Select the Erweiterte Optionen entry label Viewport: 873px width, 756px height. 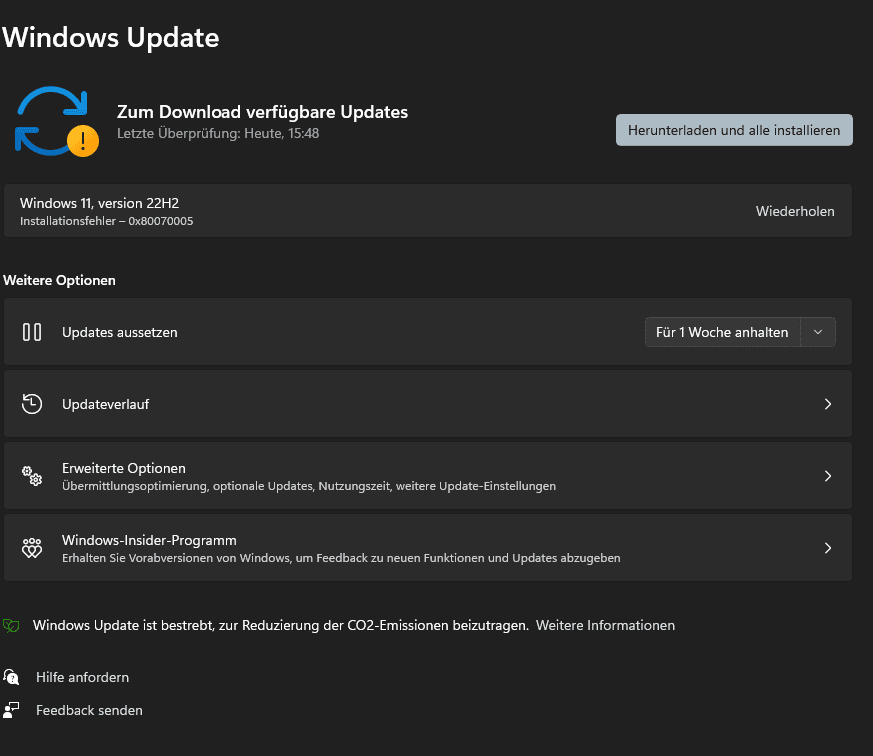click(124, 468)
